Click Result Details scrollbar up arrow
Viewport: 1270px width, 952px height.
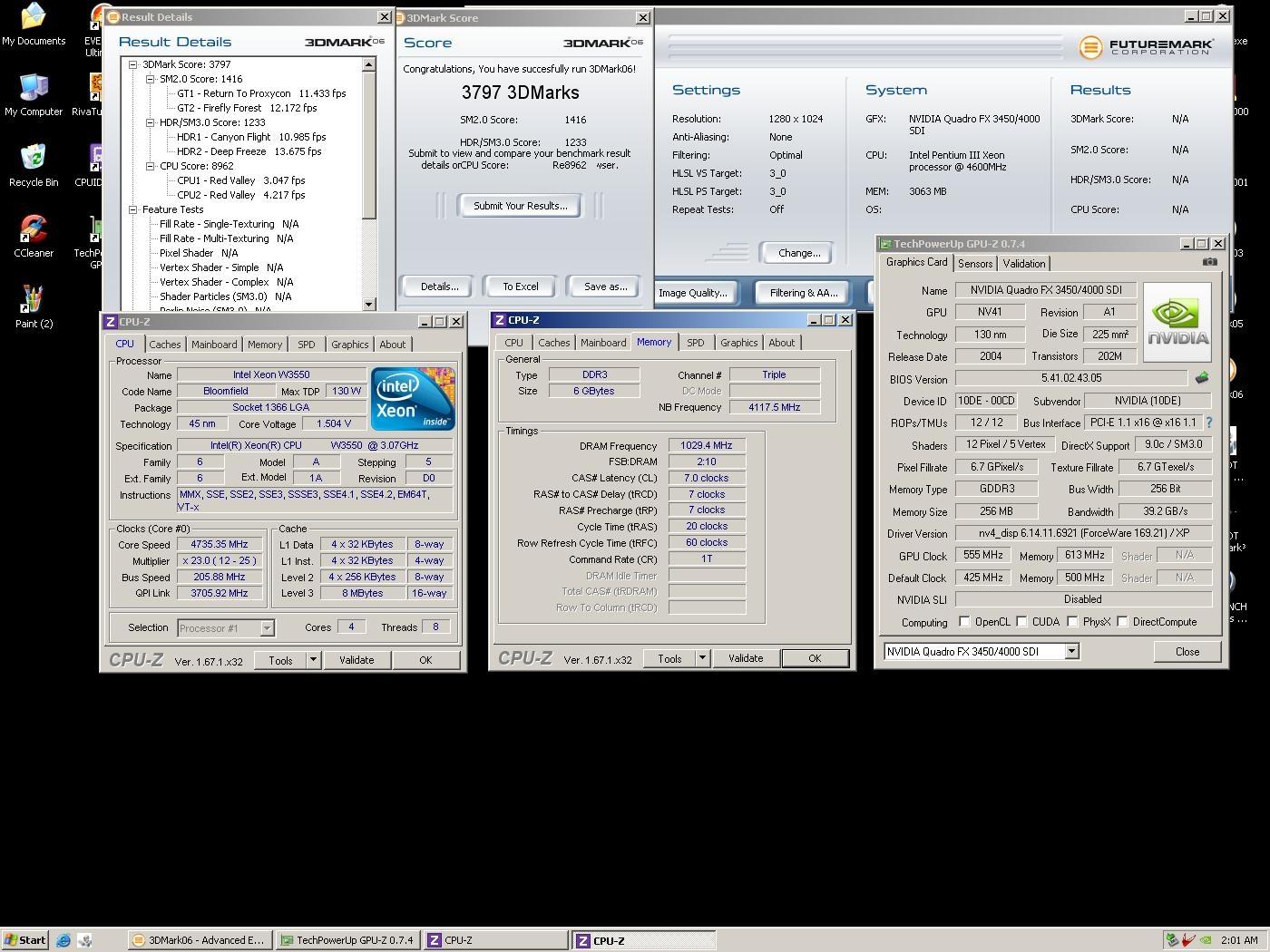(368, 64)
